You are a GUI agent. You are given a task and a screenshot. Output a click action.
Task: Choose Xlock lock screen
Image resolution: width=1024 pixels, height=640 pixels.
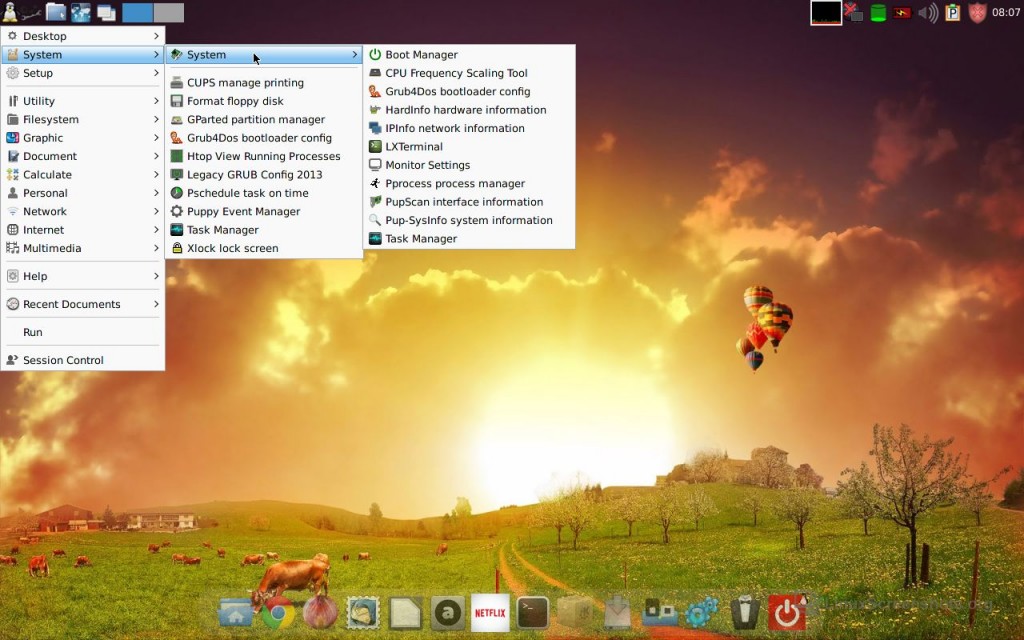point(232,248)
